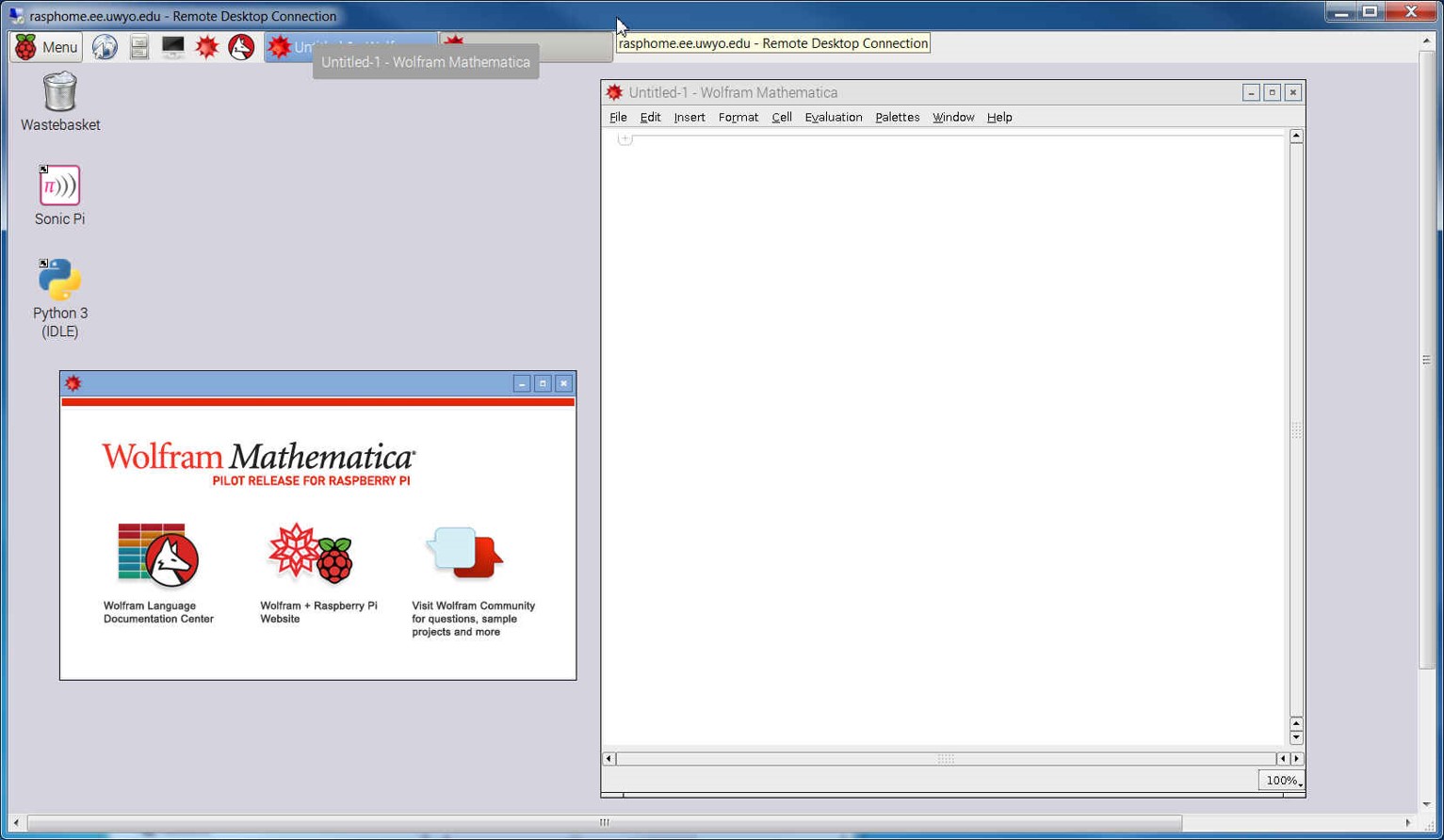Open the Window menu in Mathematica
Screen dimensions: 1444x840
point(953,118)
